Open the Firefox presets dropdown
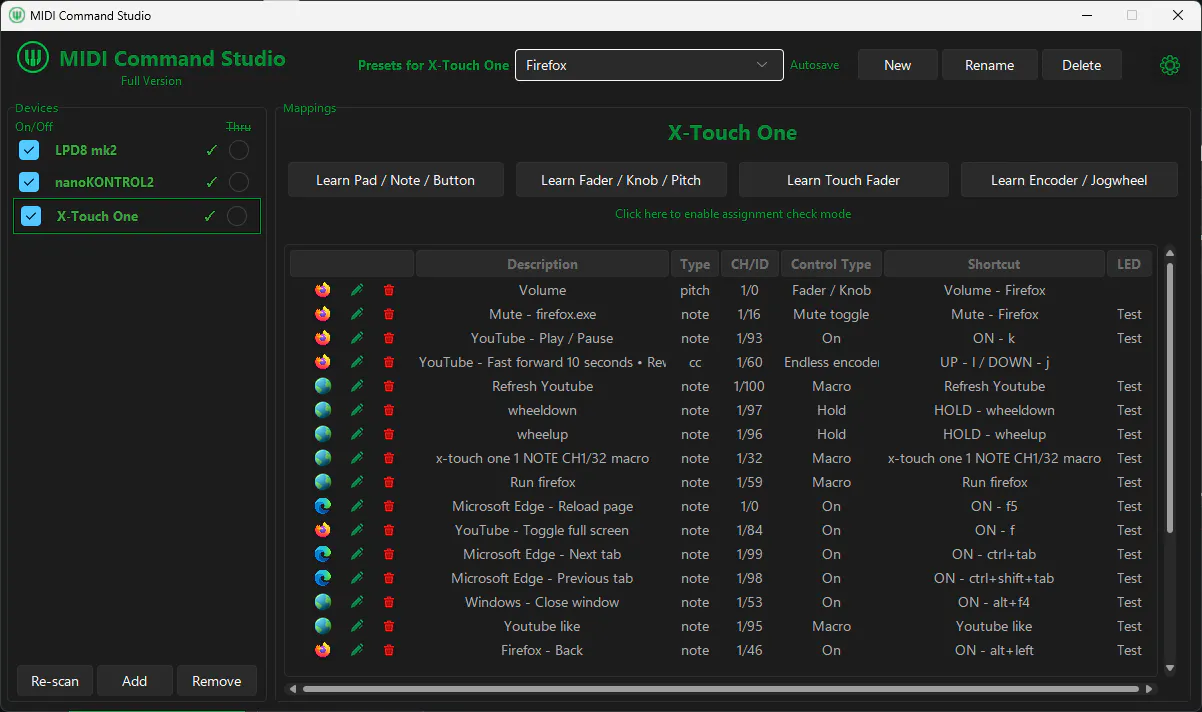1202x712 pixels. tap(649, 65)
